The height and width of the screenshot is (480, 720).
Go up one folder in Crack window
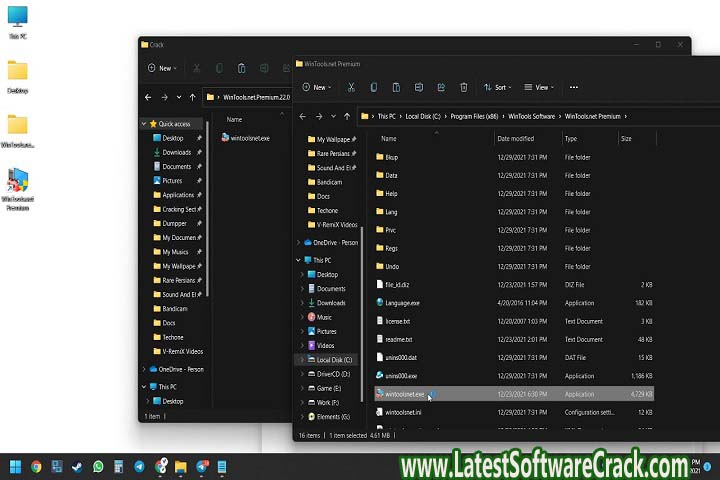click(x=192, y=97)
